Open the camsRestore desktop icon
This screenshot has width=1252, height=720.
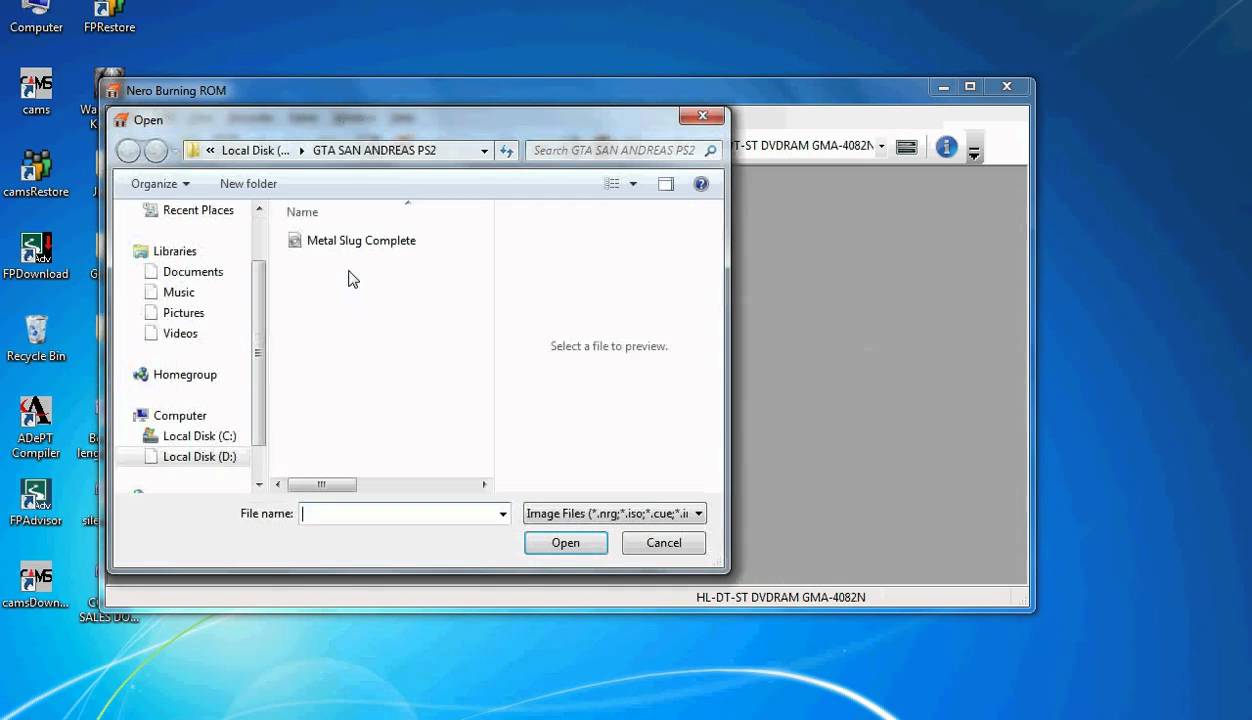(36, 173)
